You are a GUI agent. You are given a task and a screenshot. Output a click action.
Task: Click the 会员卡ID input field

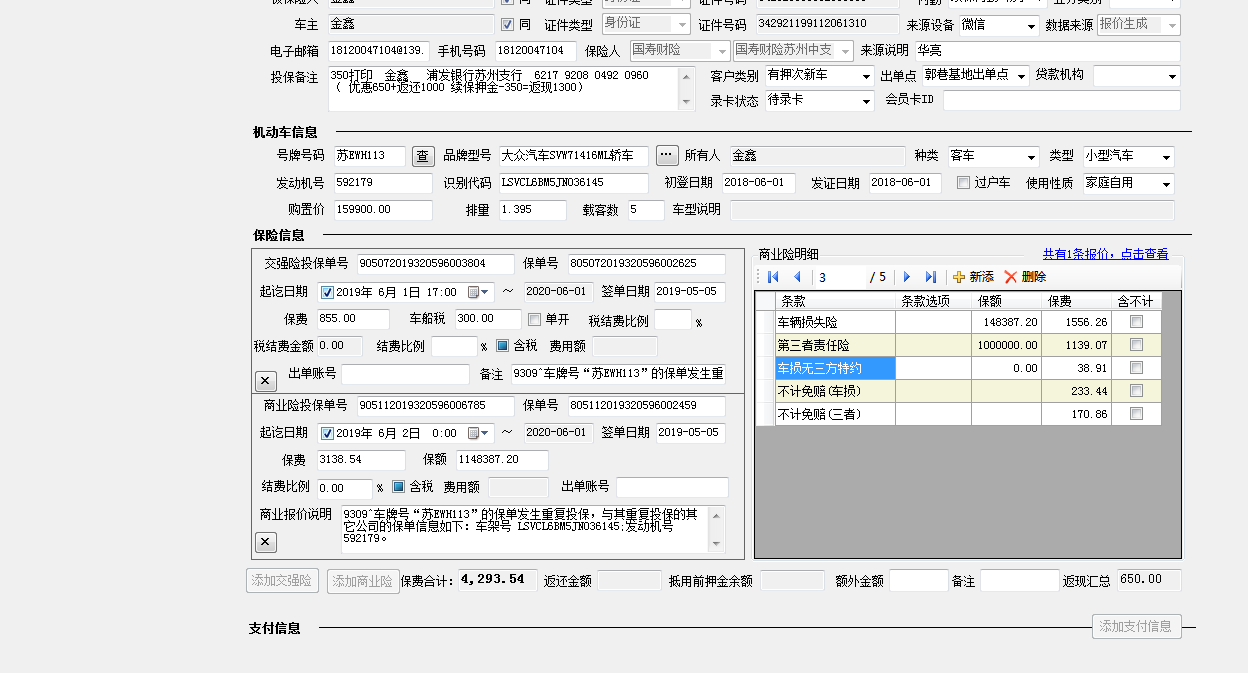[x=1061, y=100]
